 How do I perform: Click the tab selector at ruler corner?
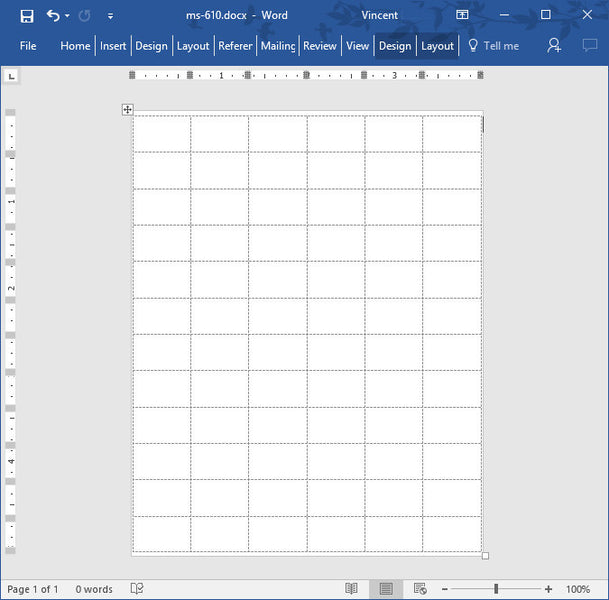[11, 76]
